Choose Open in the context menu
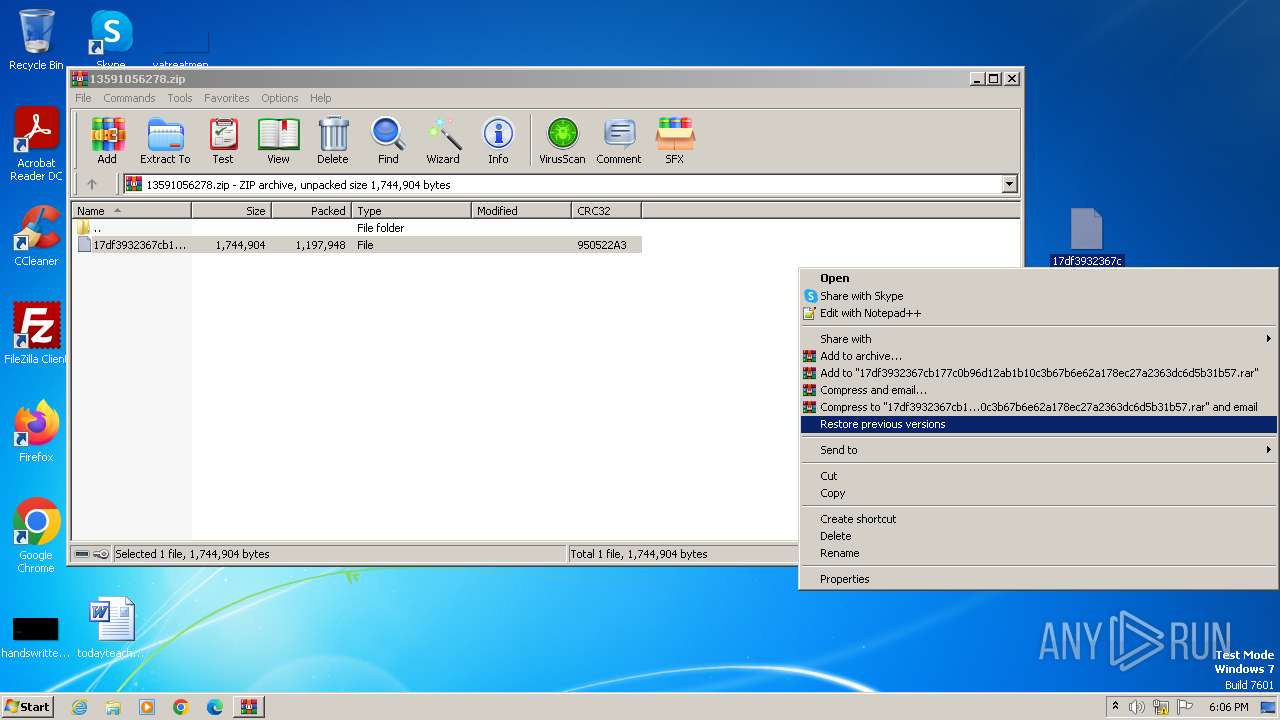The width and height of the screenshot is (1280, 720). pyautogui.click(x=1039, y=278)
